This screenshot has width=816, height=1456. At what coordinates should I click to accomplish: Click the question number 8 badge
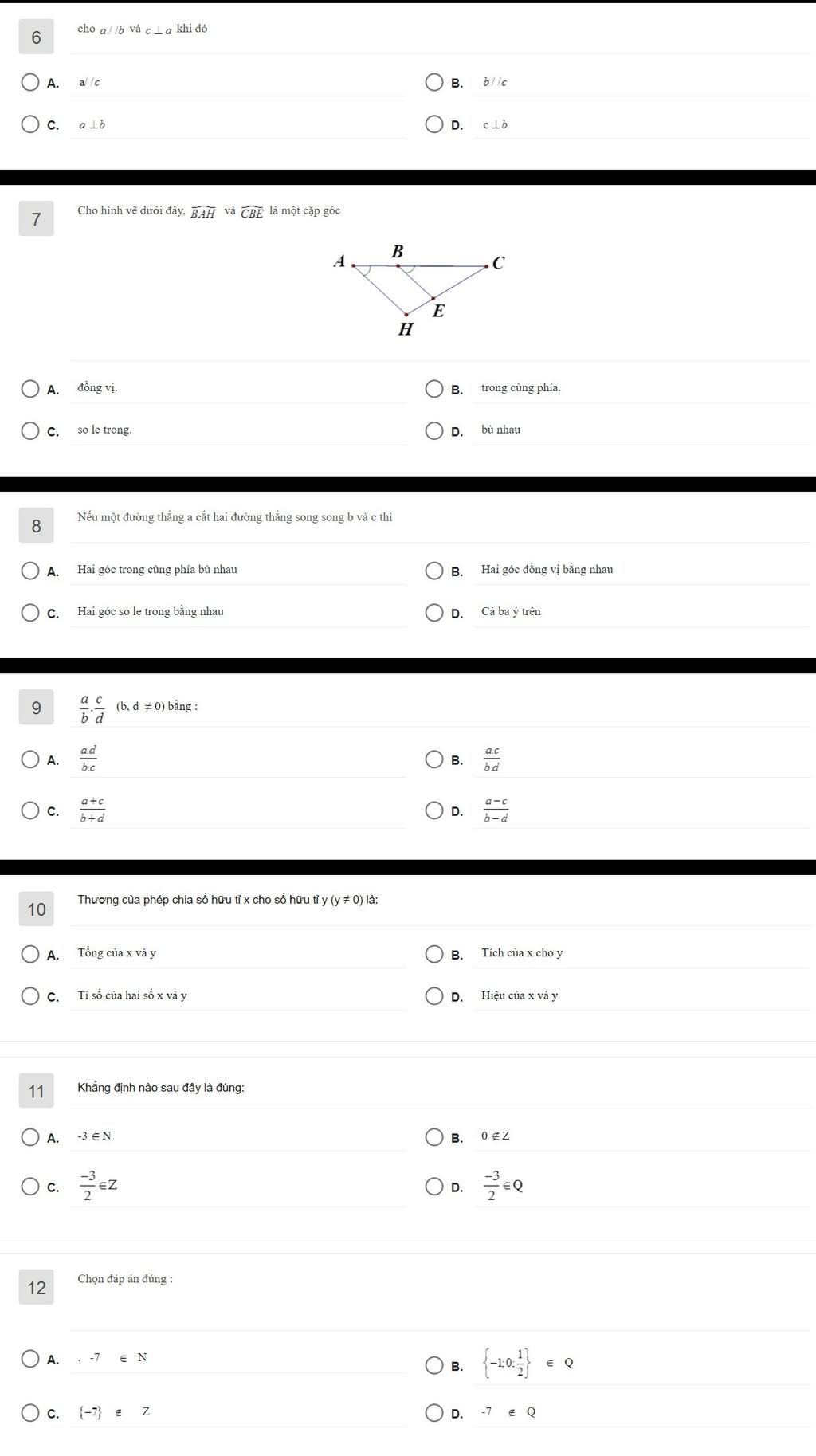[36, 525]
